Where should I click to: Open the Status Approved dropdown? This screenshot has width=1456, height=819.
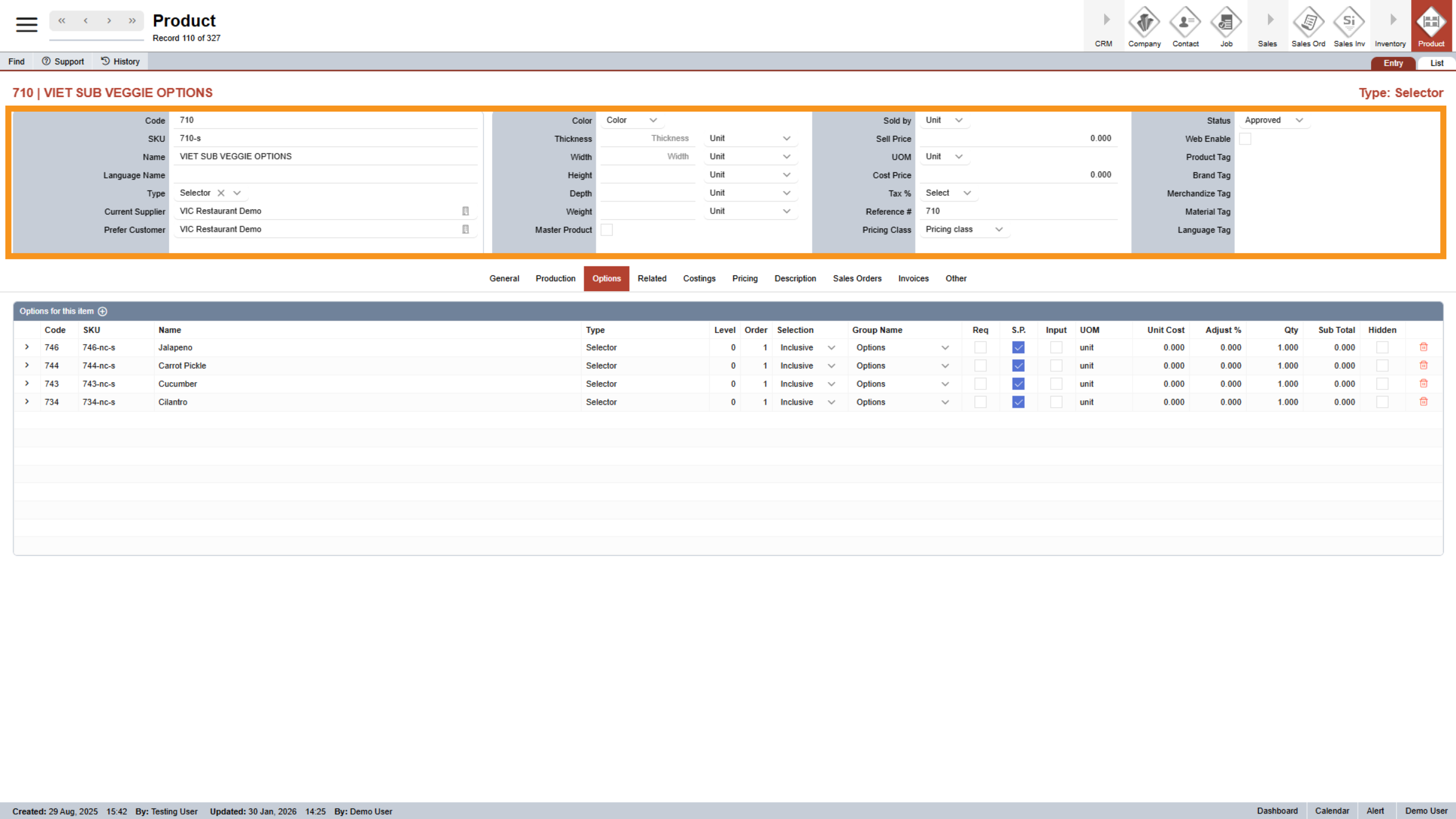pyautogui.click(x=1273, y=120)
